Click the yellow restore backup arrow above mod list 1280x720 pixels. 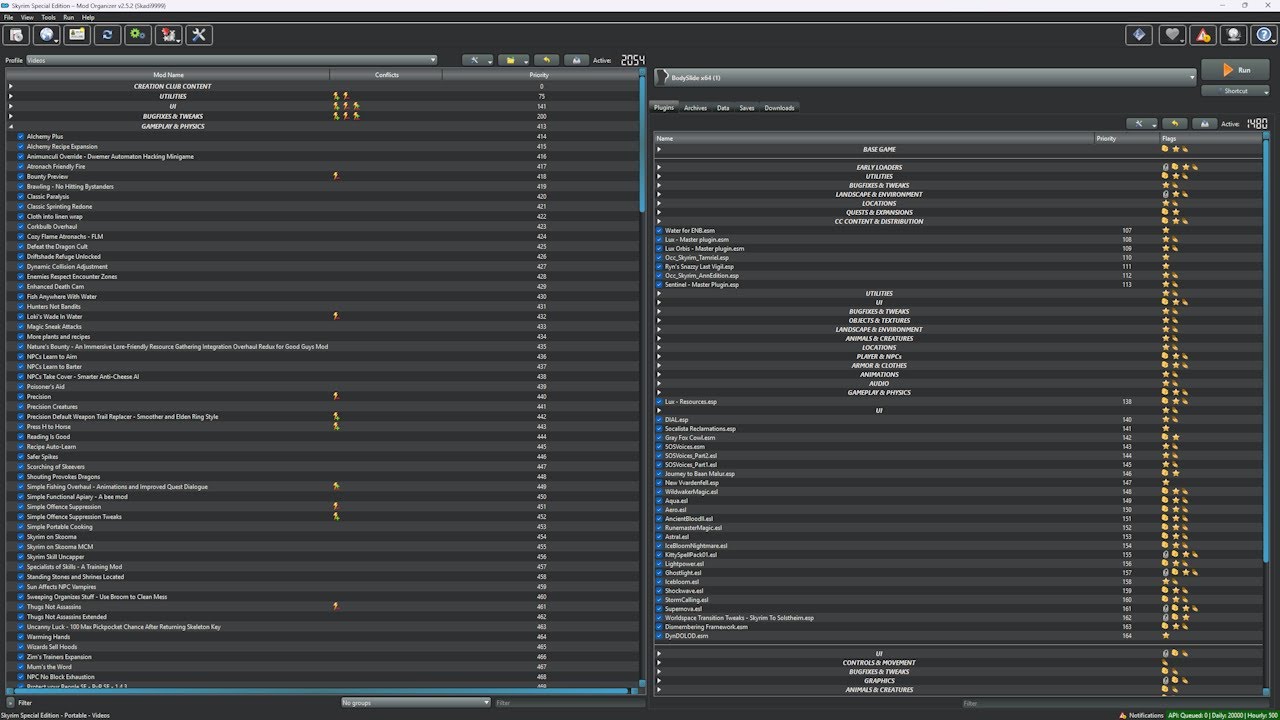(546, 60)
